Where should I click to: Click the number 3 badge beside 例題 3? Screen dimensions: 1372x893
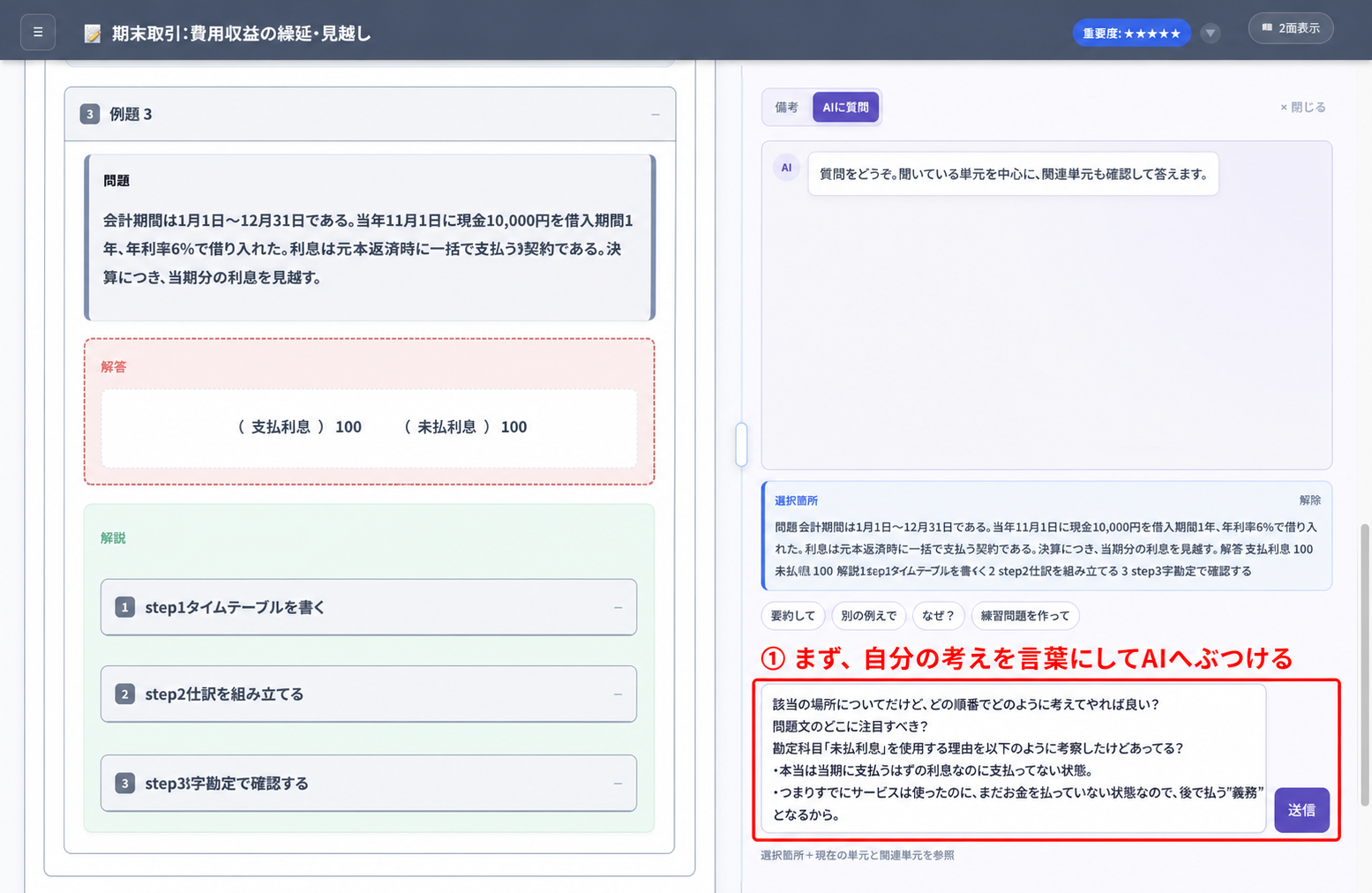pos(90,114)
